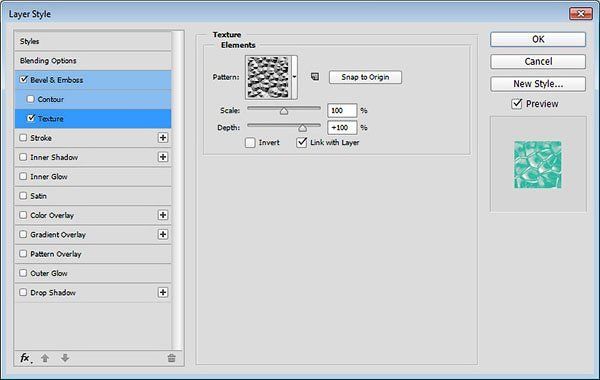Enable the Satin checkbox

click(x=23, y=196)
